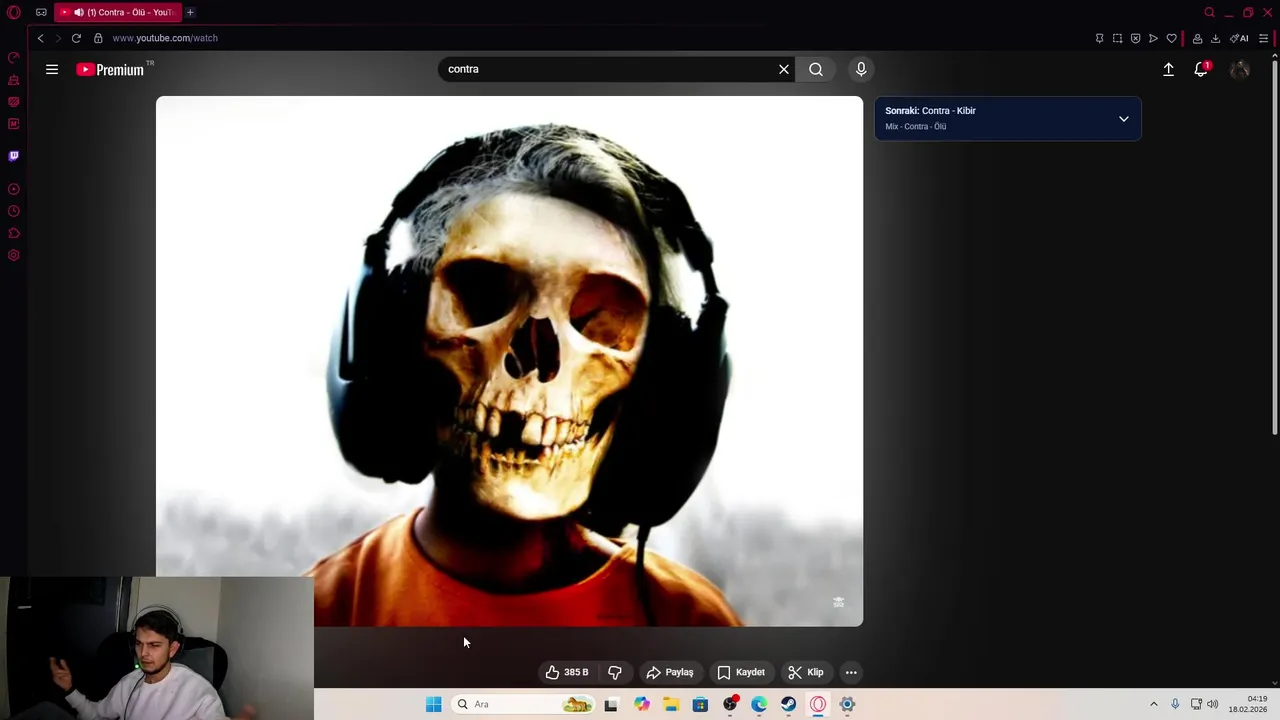Click the video player to pause
Image resolution: width=1280 pixels, height=720 pixels.
pos(509,361)
